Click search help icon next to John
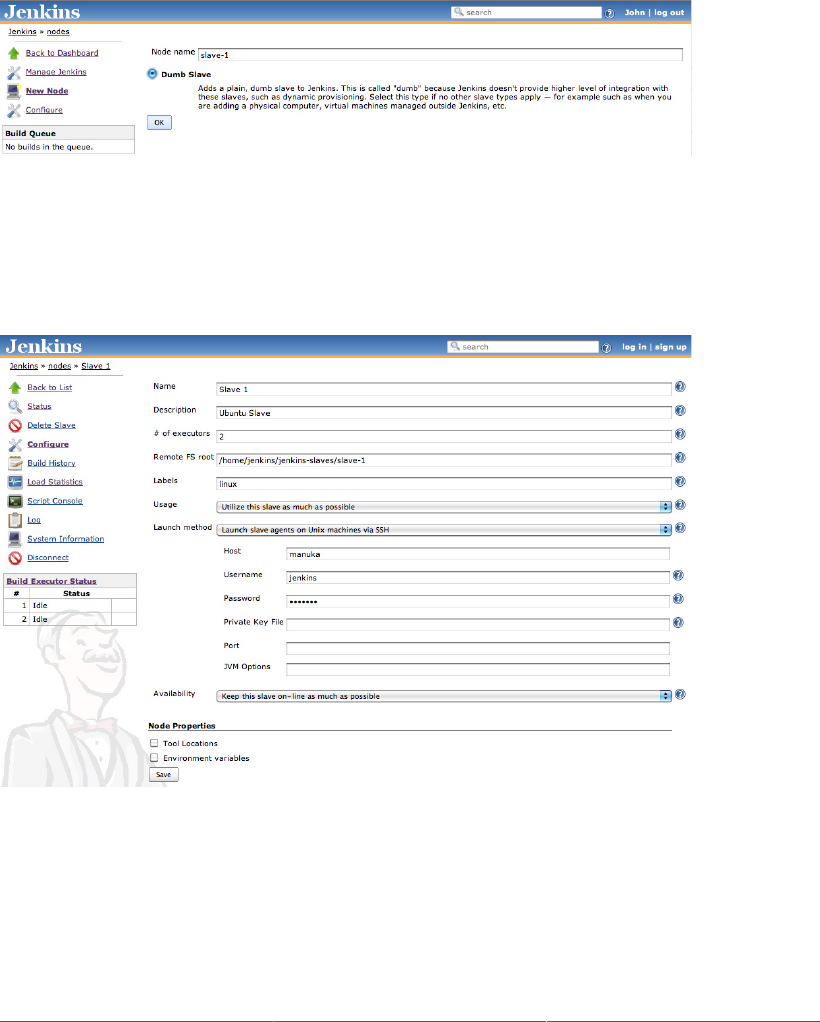The height and width of the screenshot is (1022, 820). click(x=609, y=13)
